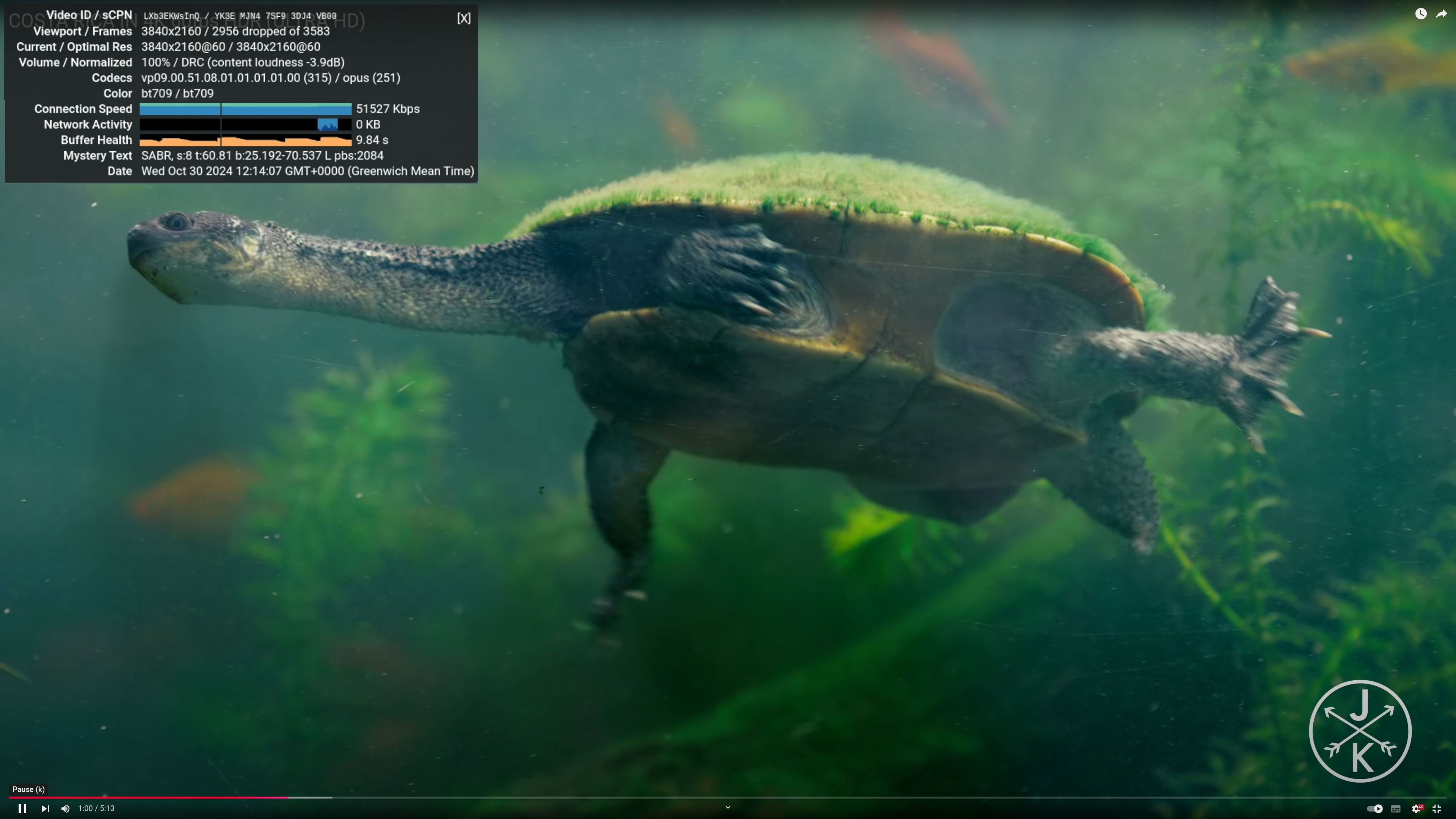The image size is (1456, 819).
Task: Click the Network Activity graph
Action: (245, 124)
